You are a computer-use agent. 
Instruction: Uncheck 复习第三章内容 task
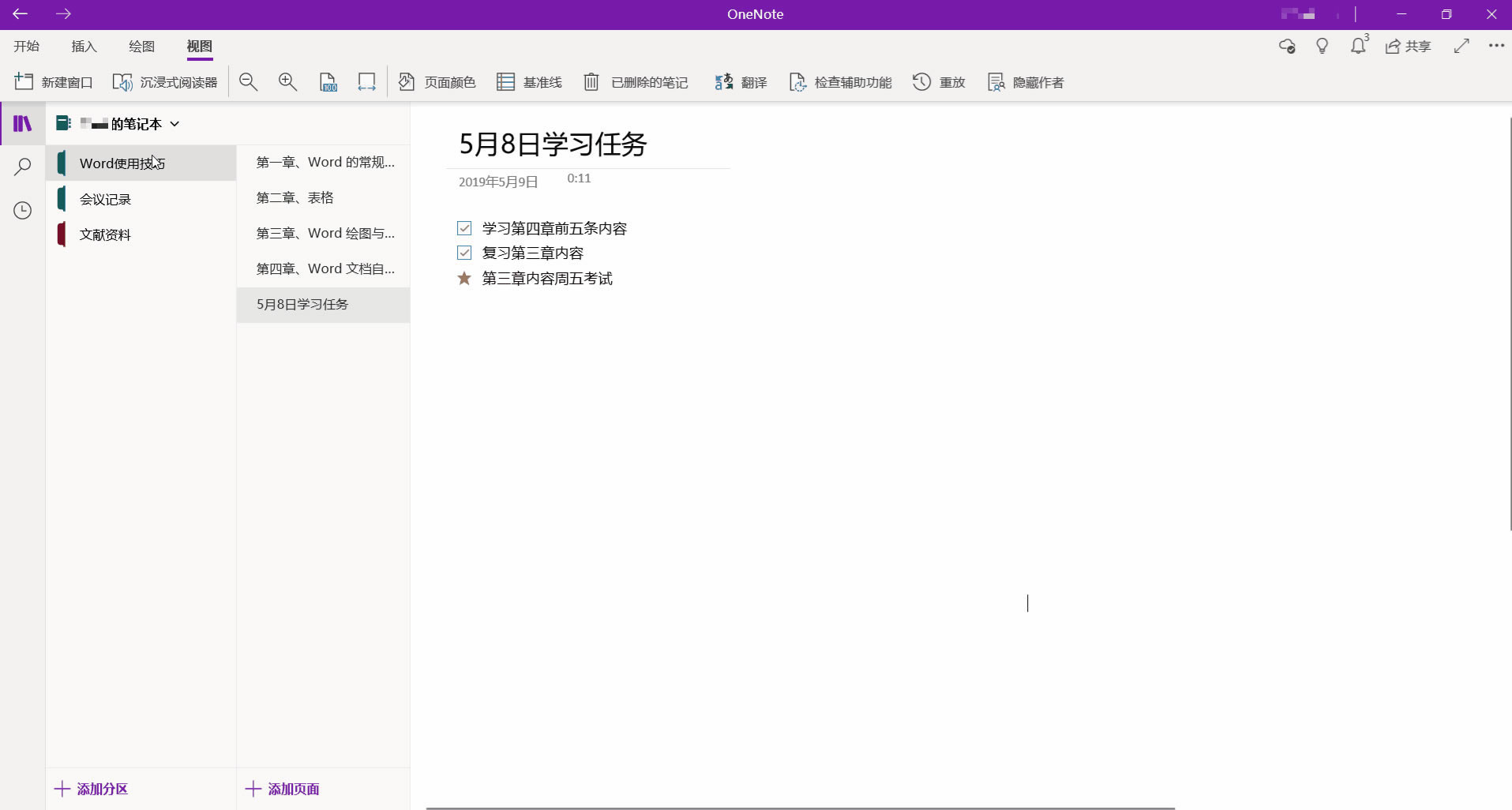pyautogui.click(x=464, y=253)
